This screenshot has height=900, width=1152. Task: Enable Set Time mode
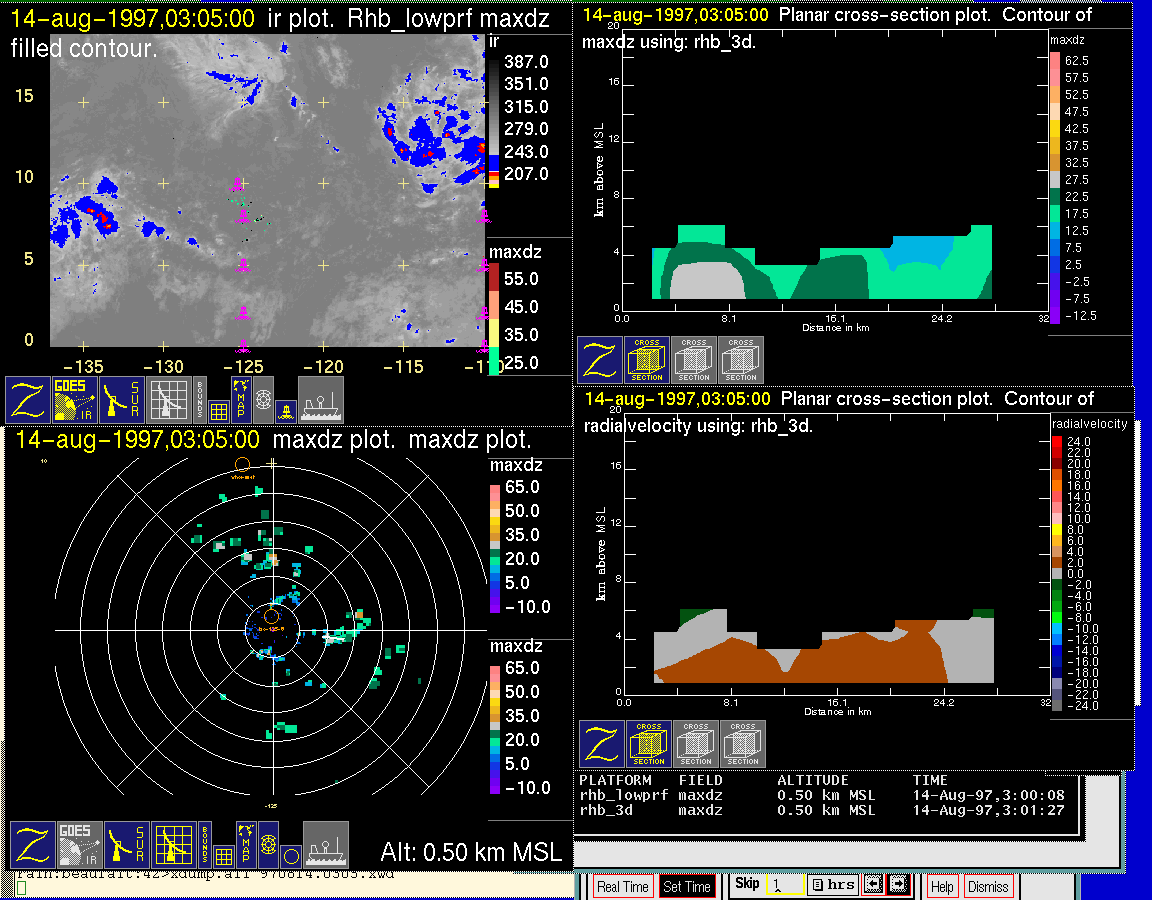pos(687,886)
